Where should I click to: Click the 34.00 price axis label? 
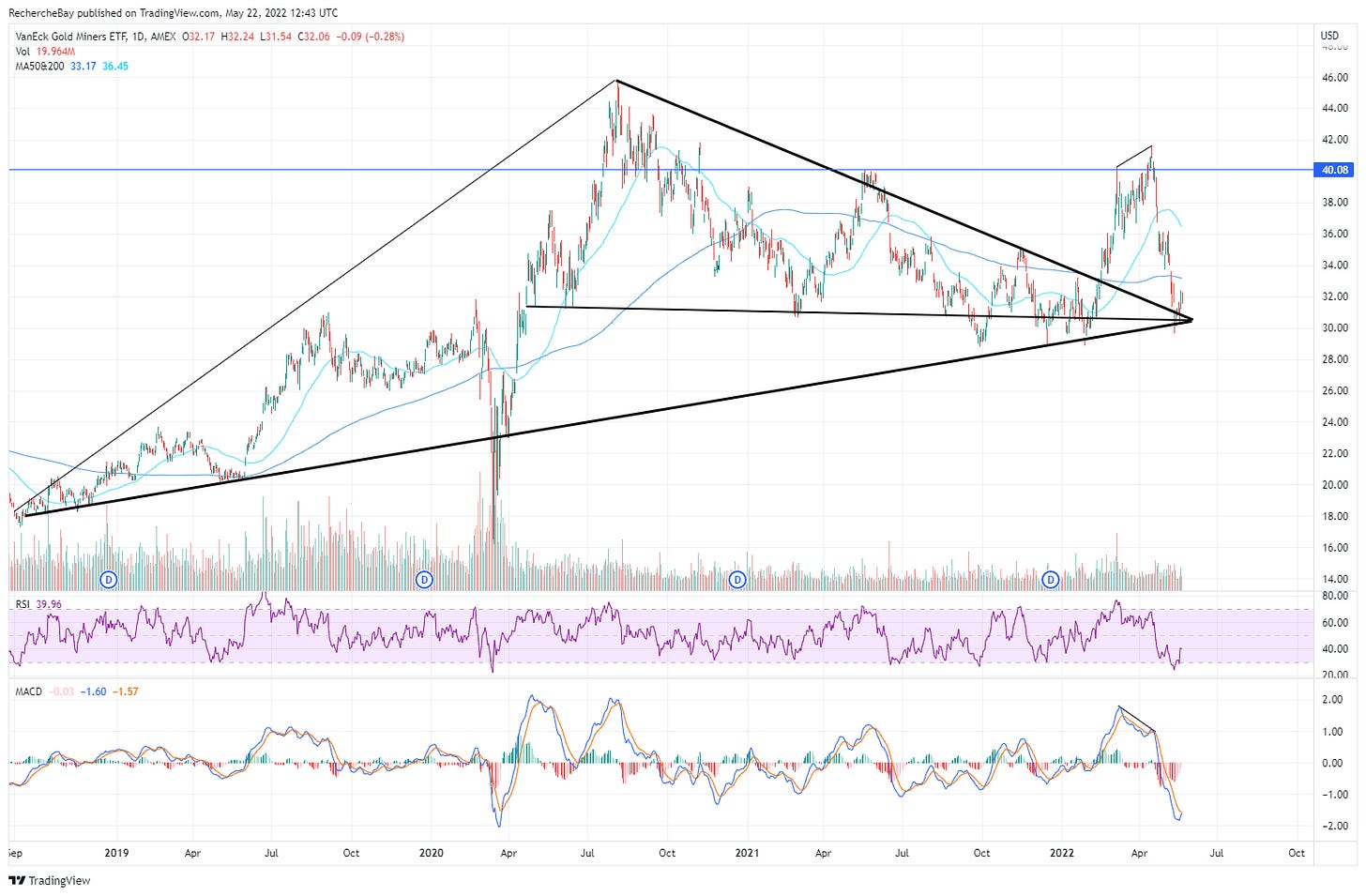coord(1335,265)
